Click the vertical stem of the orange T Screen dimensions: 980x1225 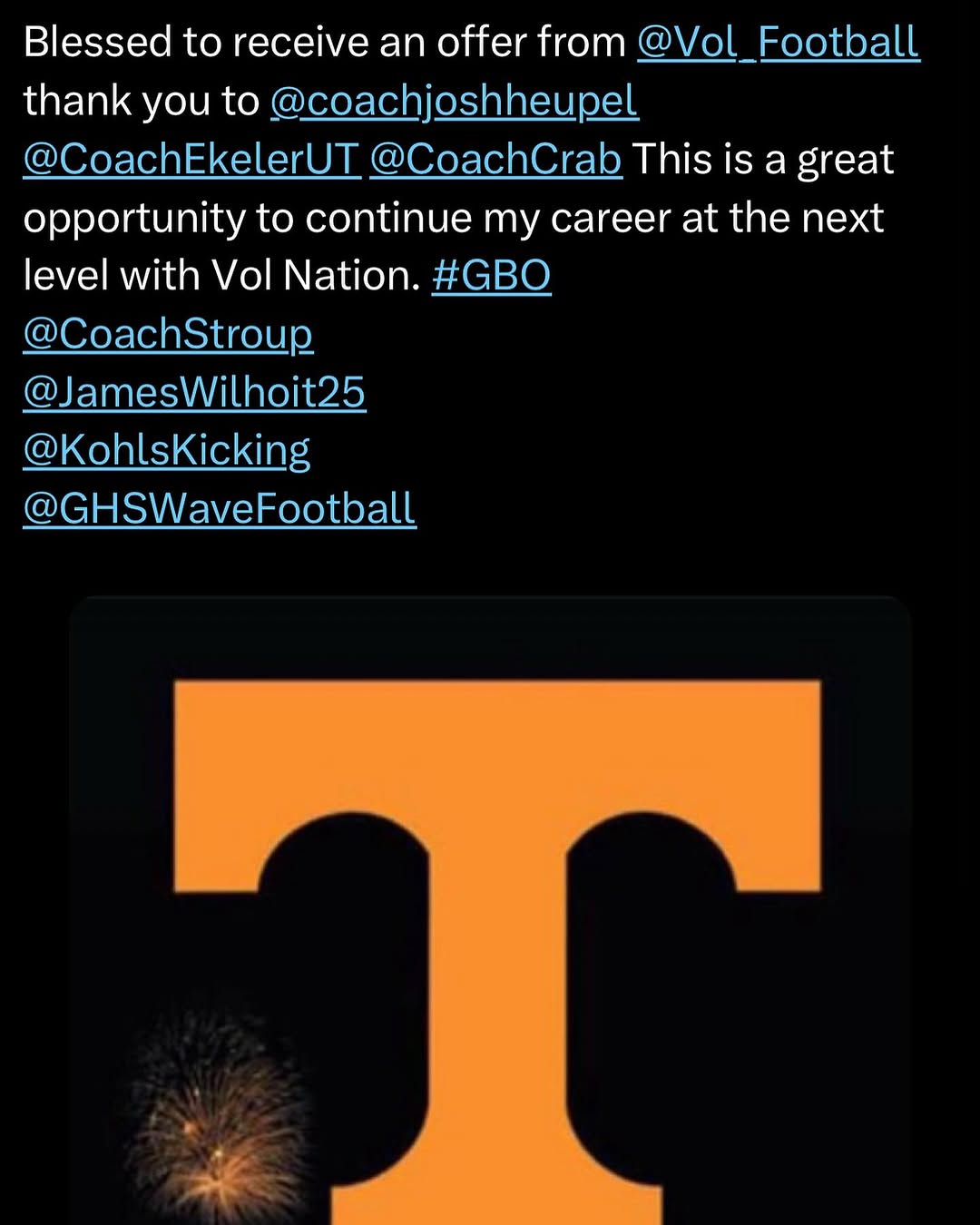[496, 1044]
